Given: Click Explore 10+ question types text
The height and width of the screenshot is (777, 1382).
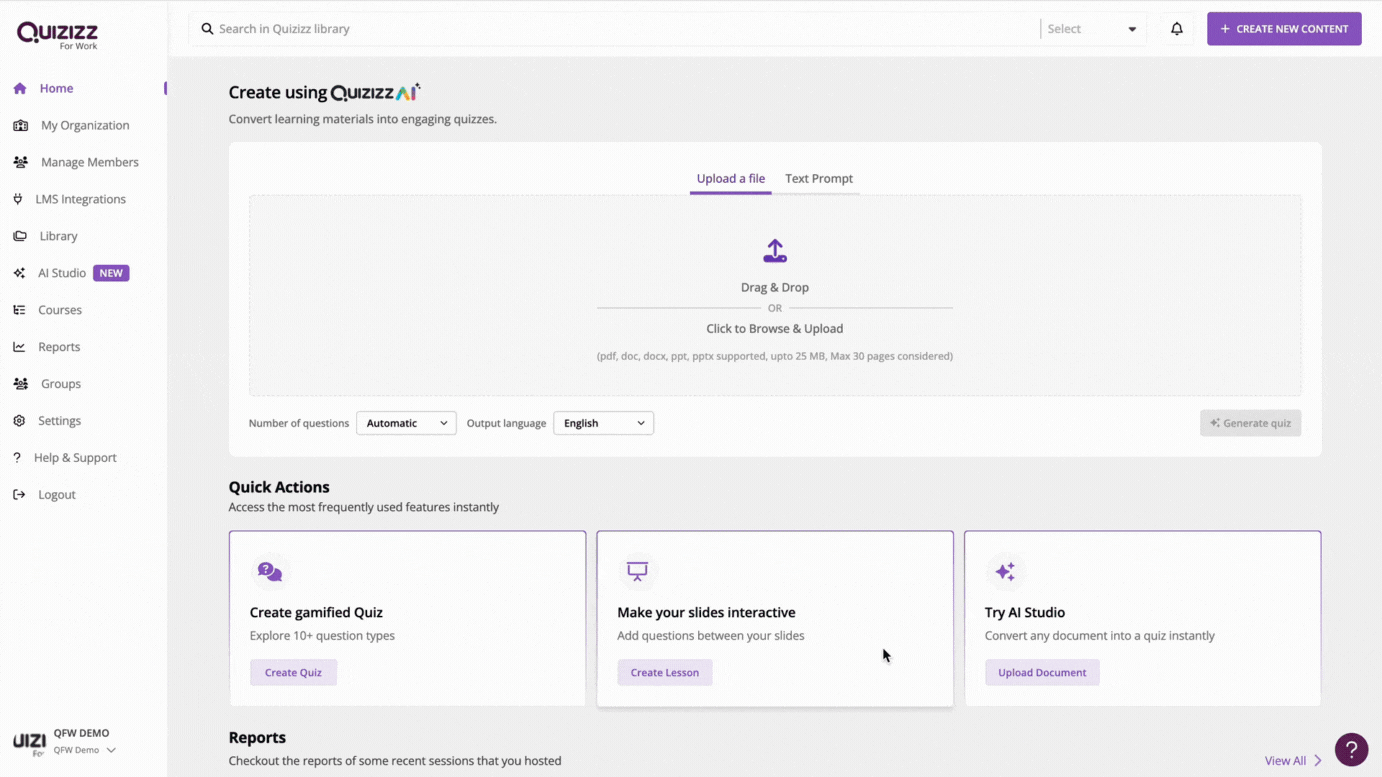Looking at the screenshot, I should 322,636.
